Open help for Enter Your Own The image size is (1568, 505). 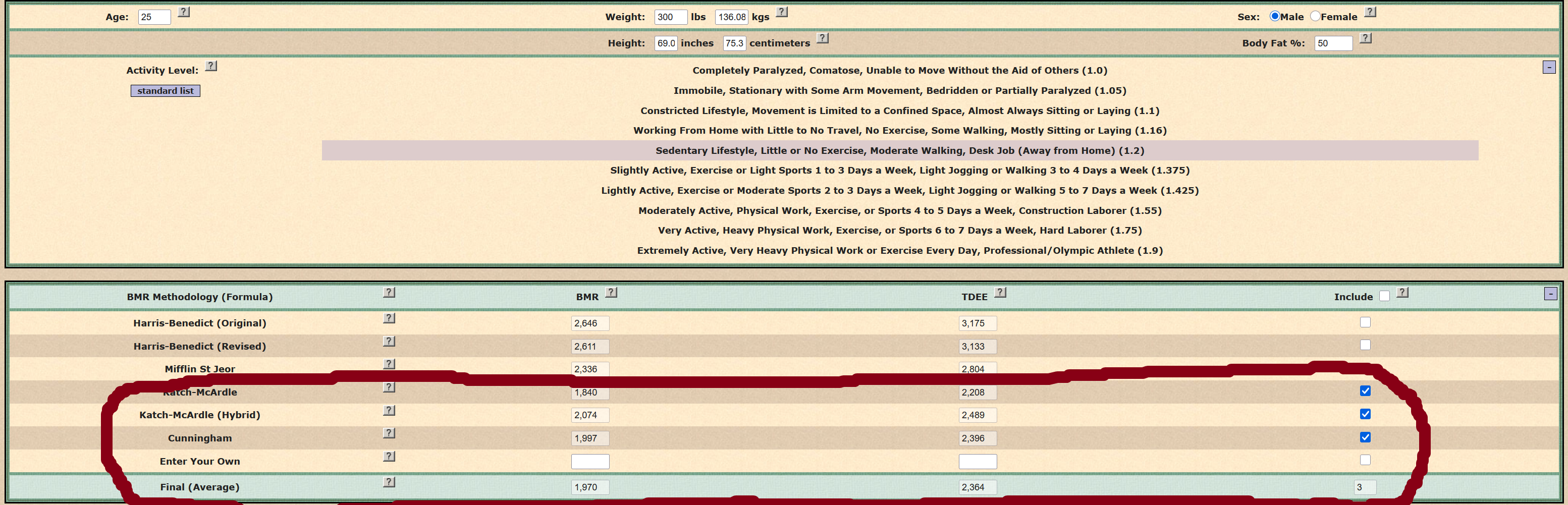point(390,457)
